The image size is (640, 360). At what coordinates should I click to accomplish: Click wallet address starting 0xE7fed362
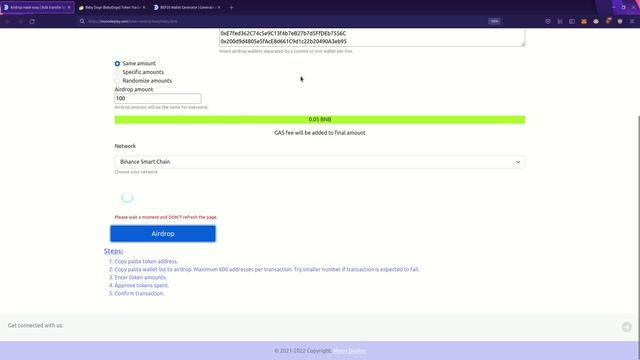[x=283, y=33]
